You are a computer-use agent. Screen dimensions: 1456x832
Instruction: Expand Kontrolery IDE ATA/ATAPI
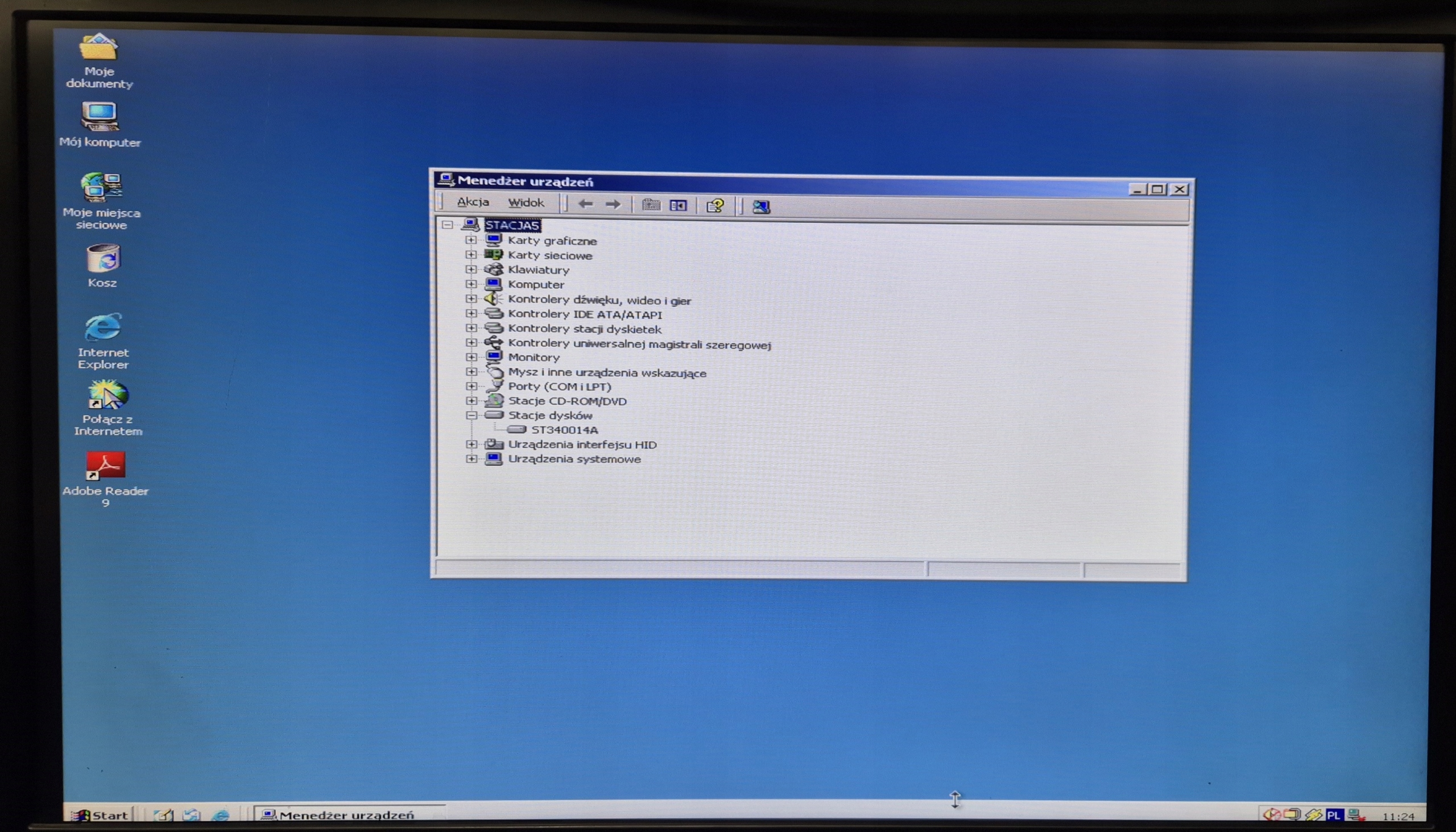[471, 313]
